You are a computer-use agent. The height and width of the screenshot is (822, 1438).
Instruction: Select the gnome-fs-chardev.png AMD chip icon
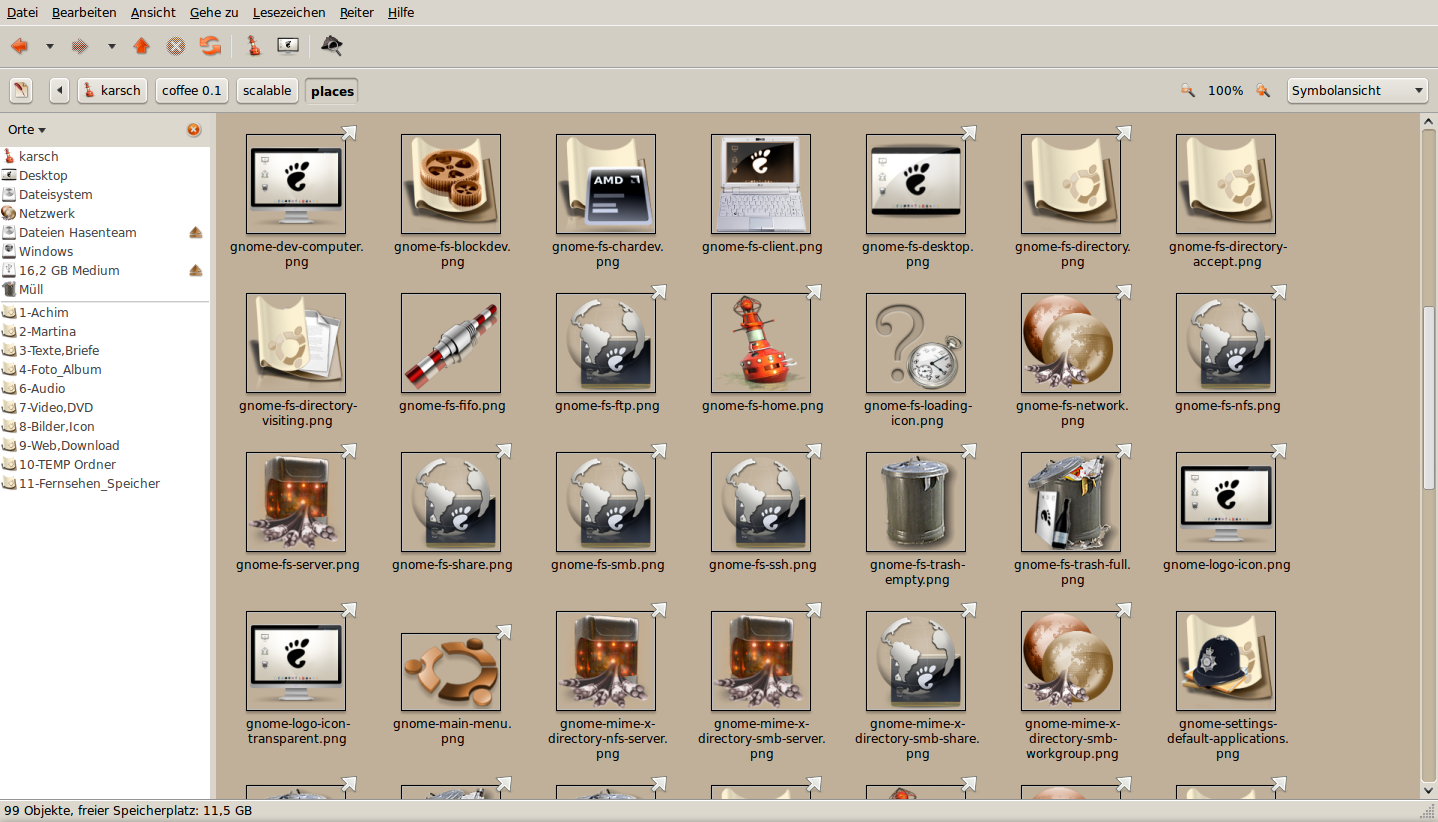(x=606, y=184)
